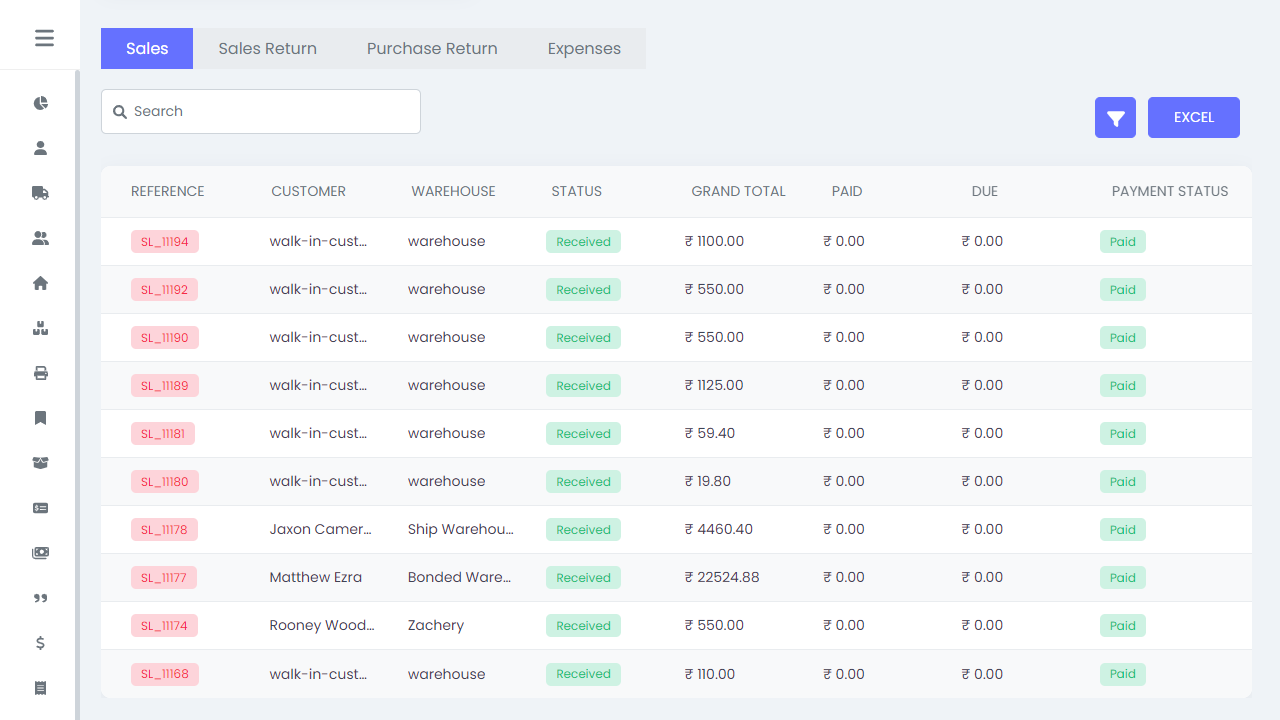Click the Payment Status column header

click(1169, 191)
